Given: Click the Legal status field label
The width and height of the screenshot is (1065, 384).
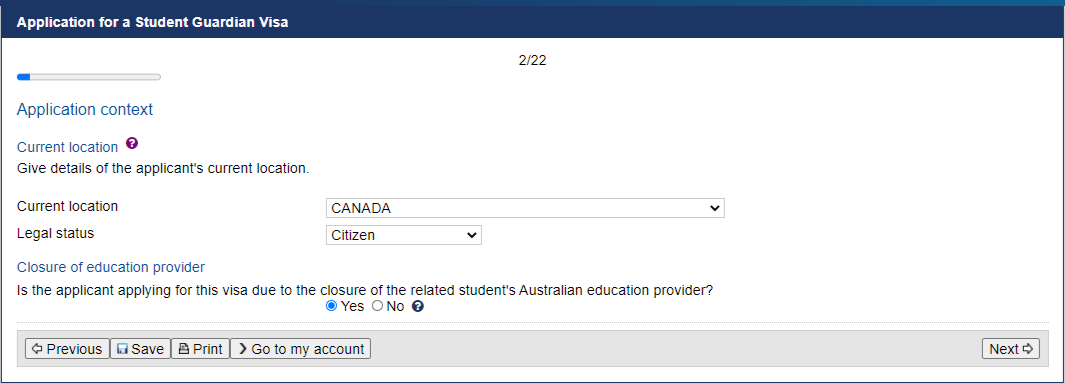Looking at the screenshot, I should point(56,233).
